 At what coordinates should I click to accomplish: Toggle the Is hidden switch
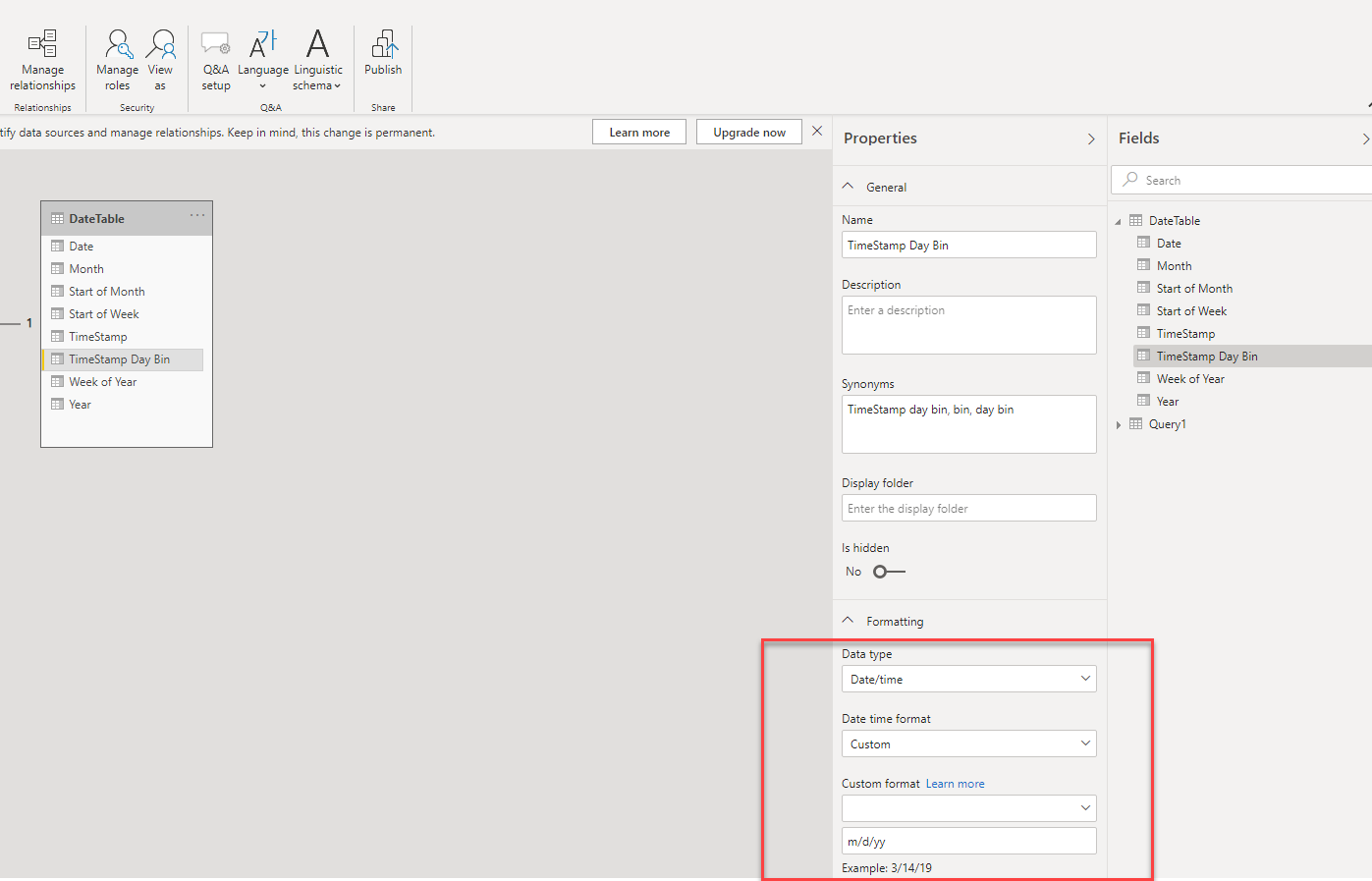pyautogui.click(x=889, y=572)
